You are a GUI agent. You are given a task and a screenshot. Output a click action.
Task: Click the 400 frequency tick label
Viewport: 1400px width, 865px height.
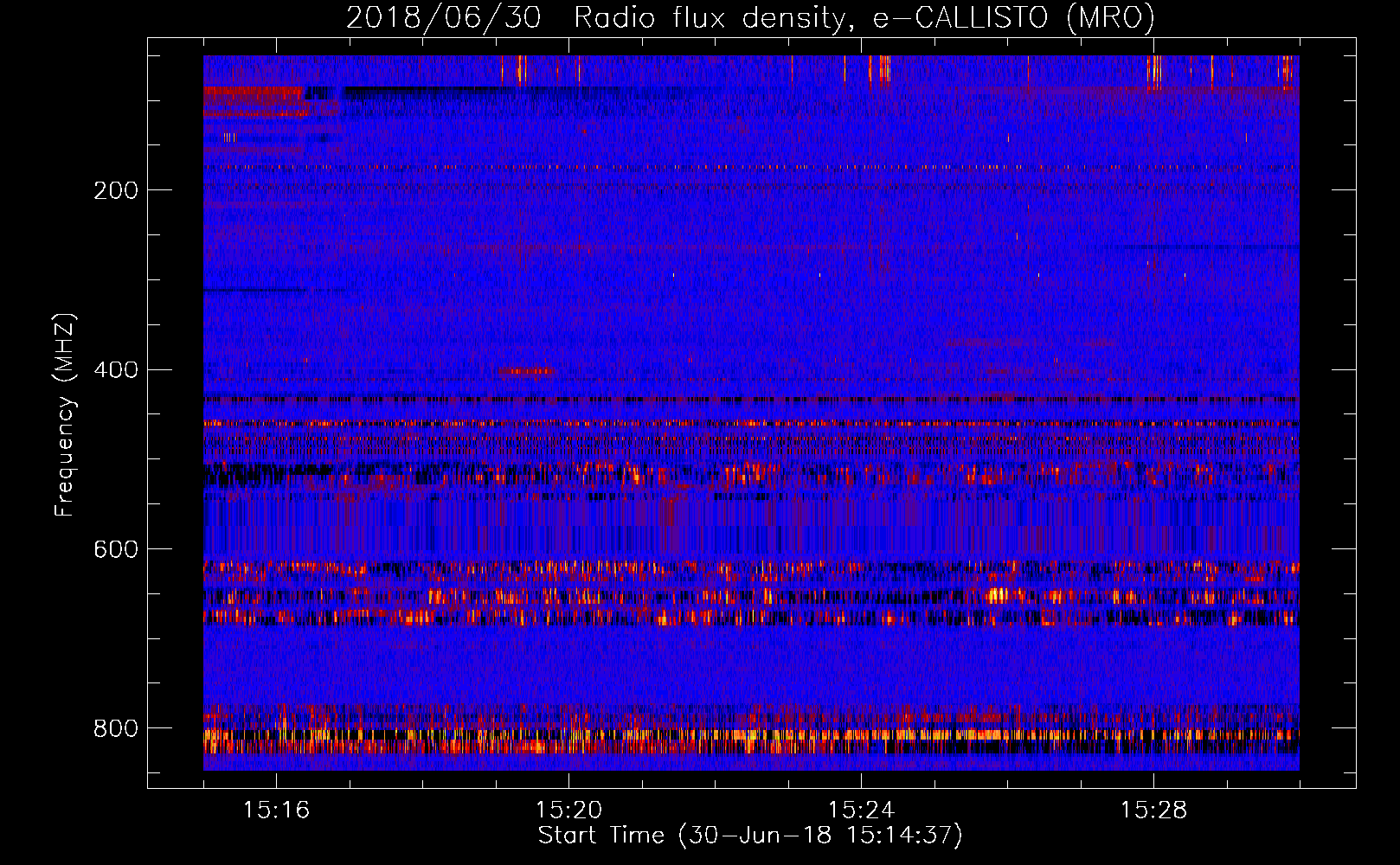(x=116, y=369)
